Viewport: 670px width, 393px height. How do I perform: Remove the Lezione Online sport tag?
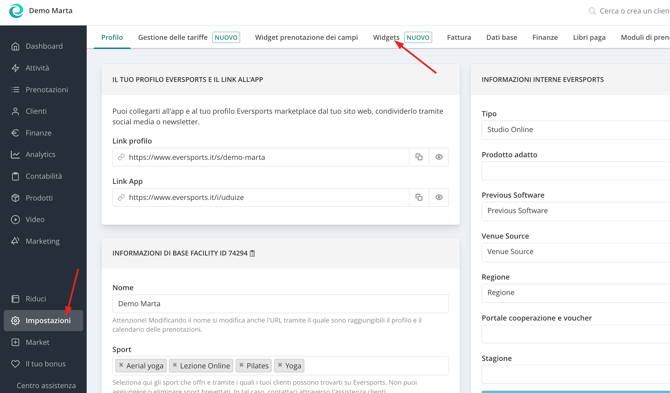click(174, 365)
